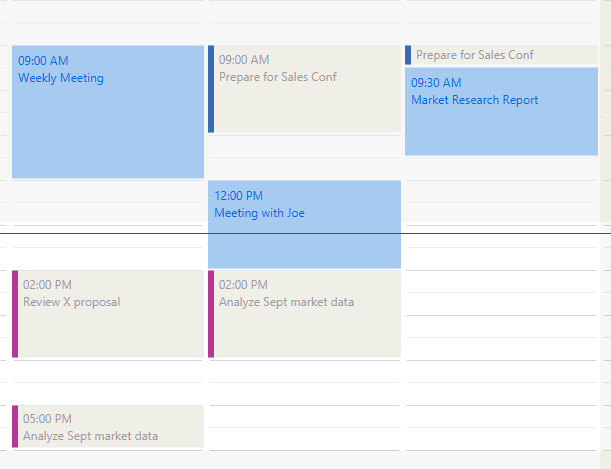Screen dimensions: 611x469
Task: Select empty slot between Weekly Meeting and Review X proposal
Action: click(x=108, y=202)
